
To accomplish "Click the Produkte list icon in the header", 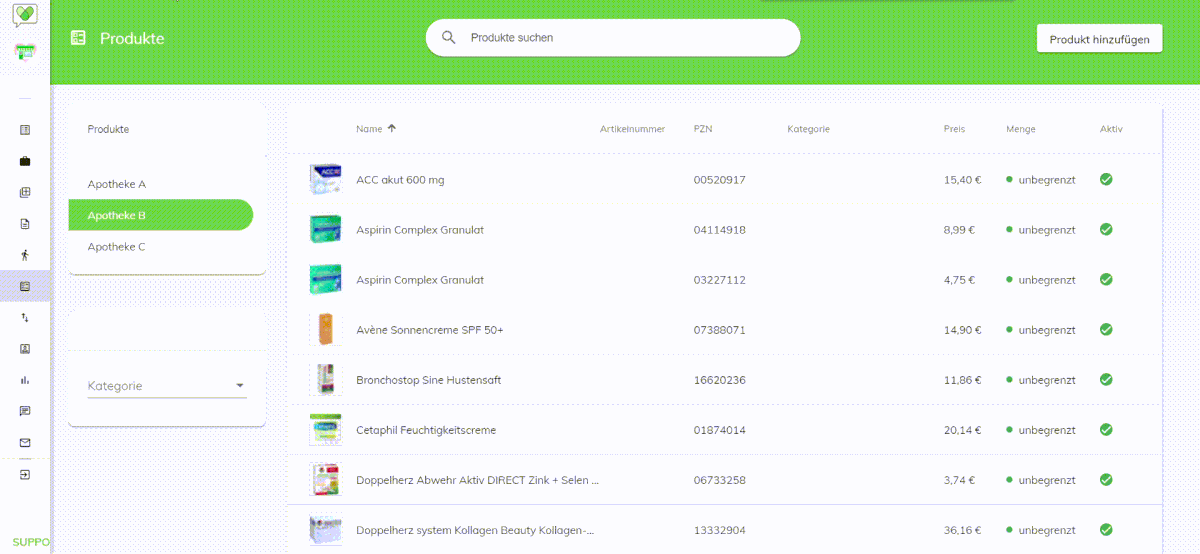I will click(x=78, y=38).
